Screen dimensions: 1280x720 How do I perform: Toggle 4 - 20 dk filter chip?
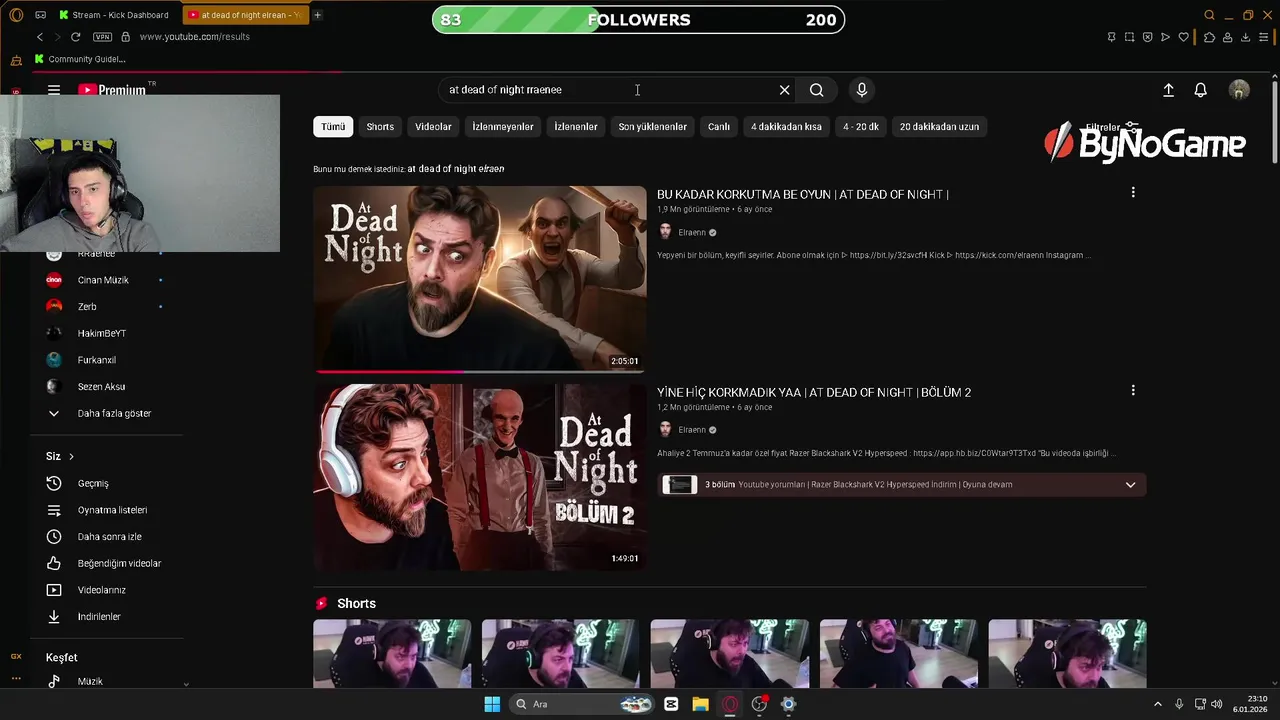(x=861, y=127)
